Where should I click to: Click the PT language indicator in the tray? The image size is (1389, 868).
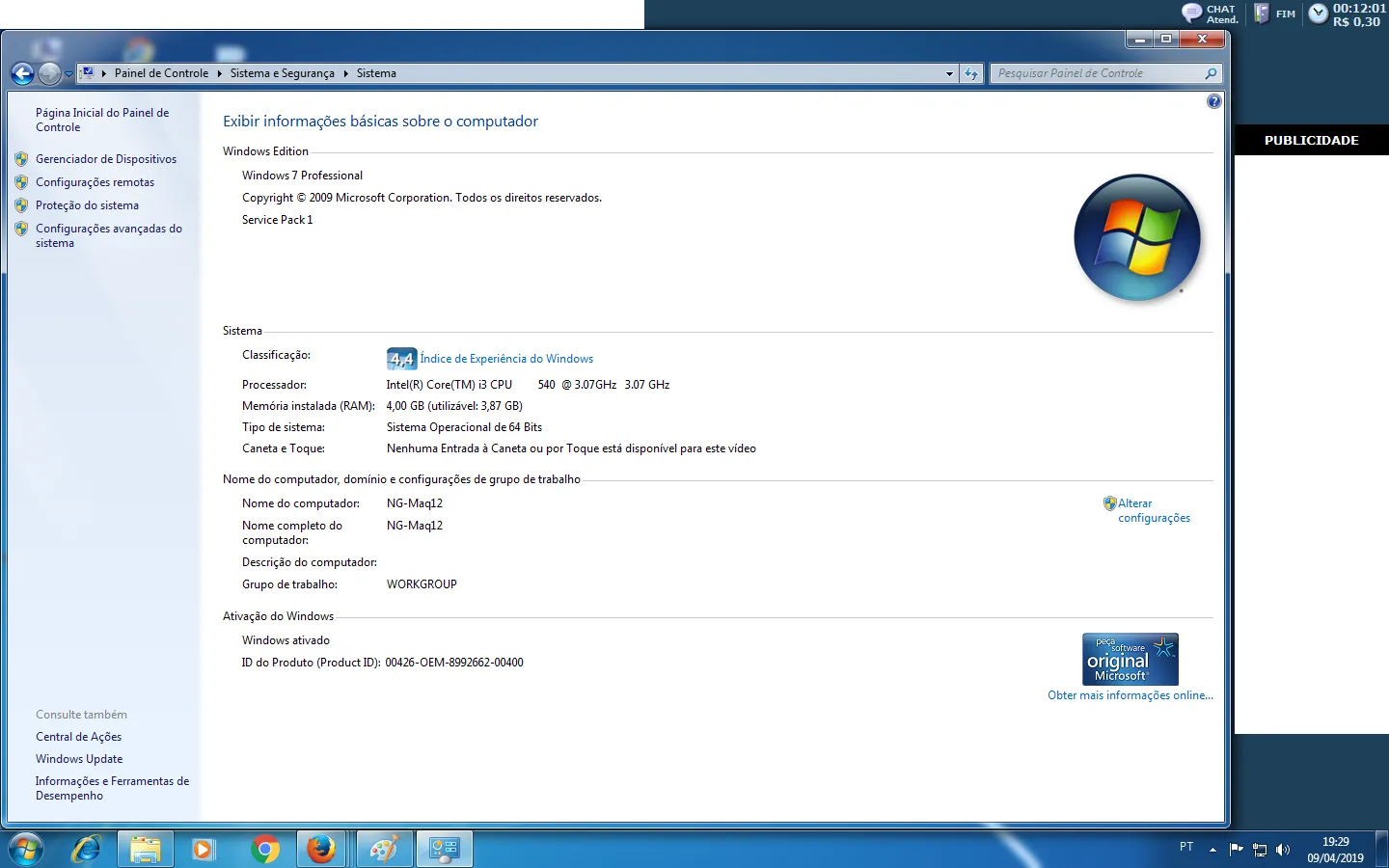tap(1186, 847)
